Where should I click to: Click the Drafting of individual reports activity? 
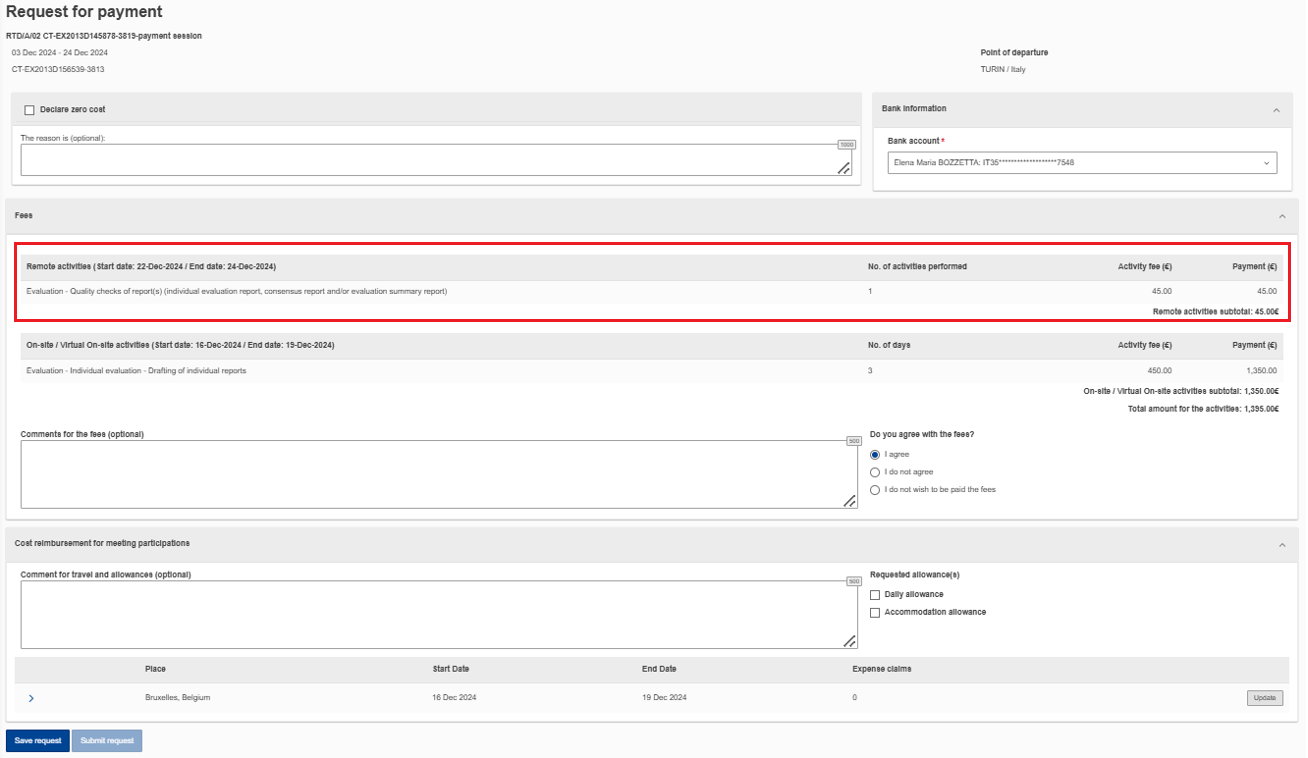tap(136, 370)
